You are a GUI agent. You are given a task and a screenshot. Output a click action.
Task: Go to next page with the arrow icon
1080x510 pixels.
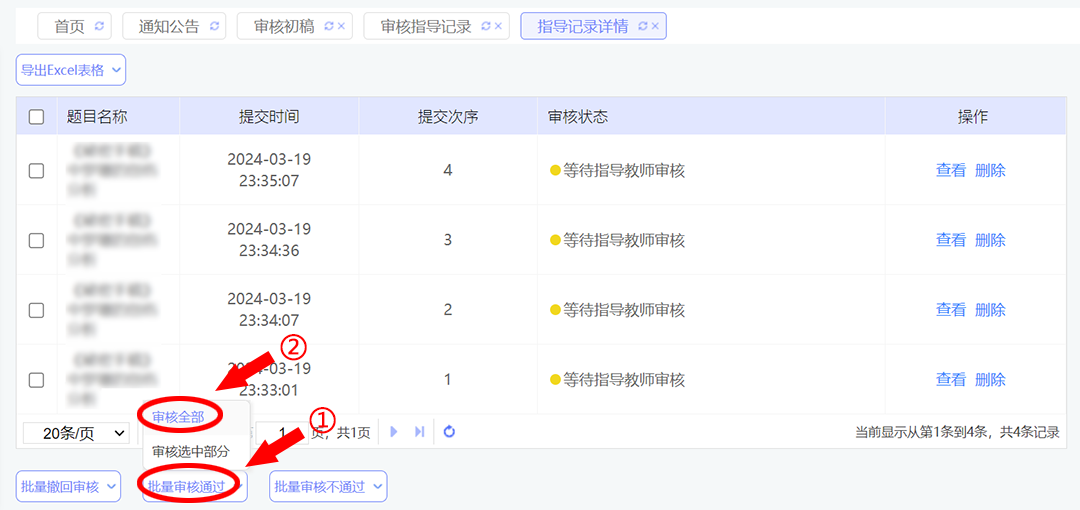click(x=394, y=432)
